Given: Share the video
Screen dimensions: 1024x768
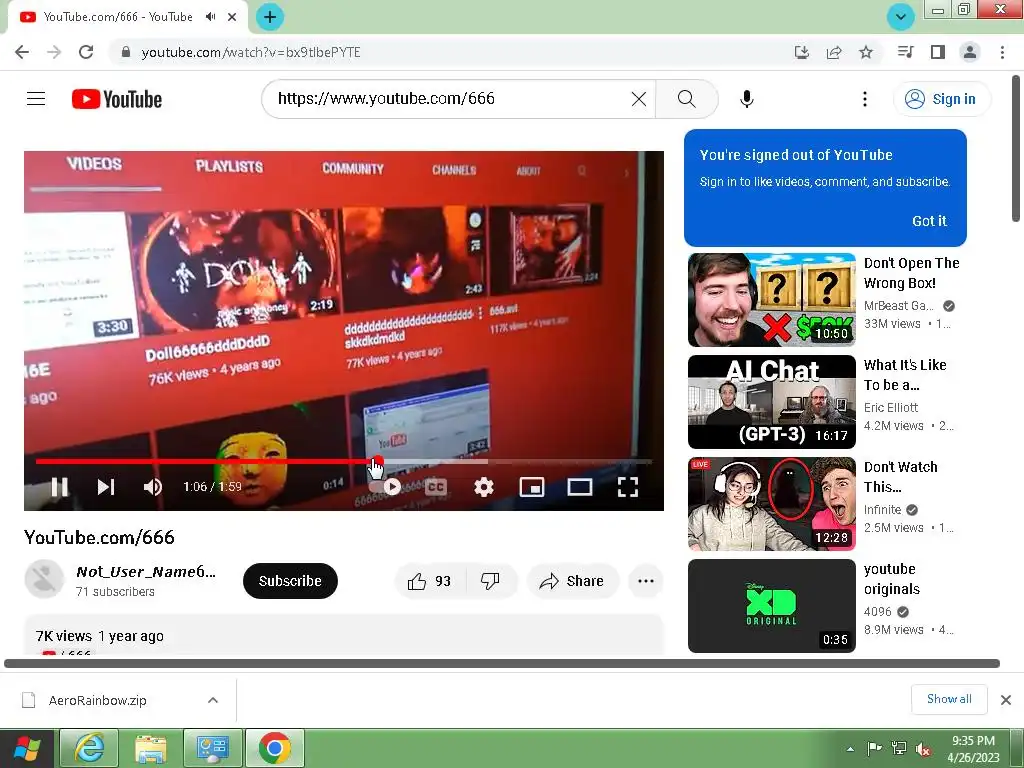Looking at the screenshot, I should 571,581.
